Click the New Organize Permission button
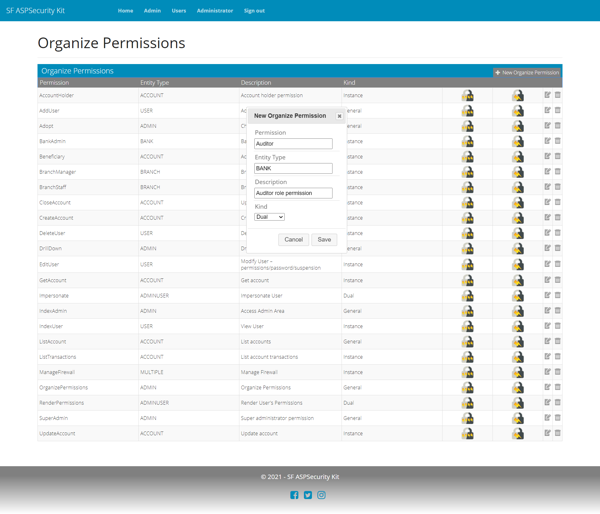This screenshot has width=600, height=514. 527,73
